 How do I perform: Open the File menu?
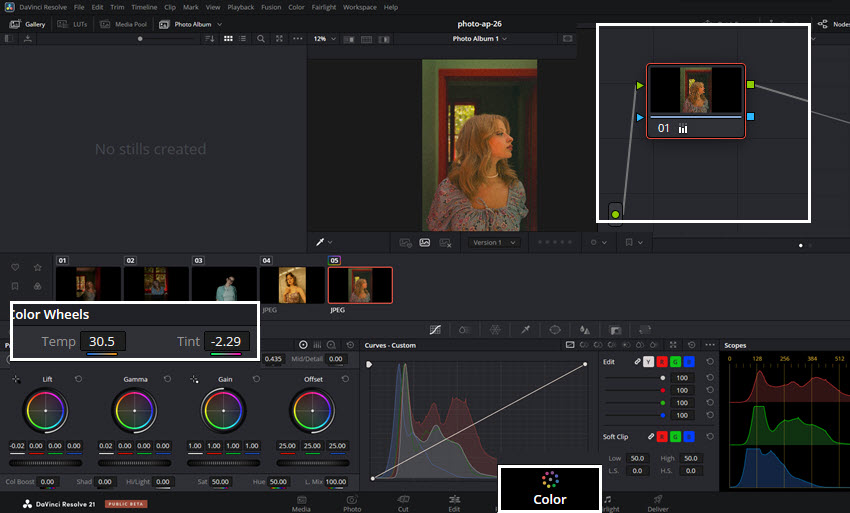tap(79, 7)
